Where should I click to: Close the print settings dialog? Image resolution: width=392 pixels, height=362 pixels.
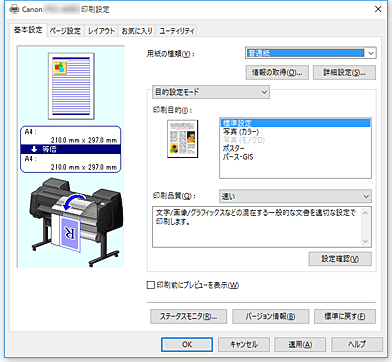pos(378,9)
